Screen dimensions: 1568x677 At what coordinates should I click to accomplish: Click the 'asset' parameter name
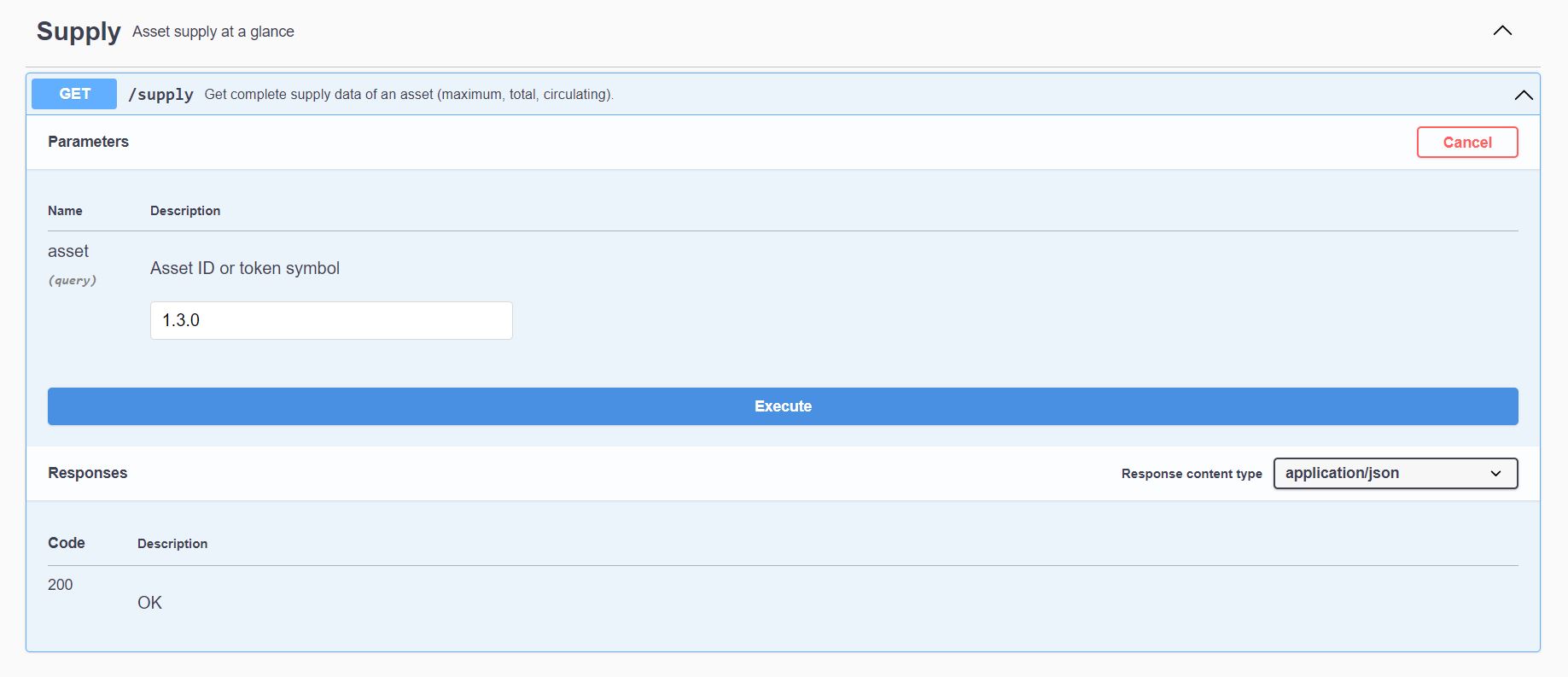pos(68,251)
